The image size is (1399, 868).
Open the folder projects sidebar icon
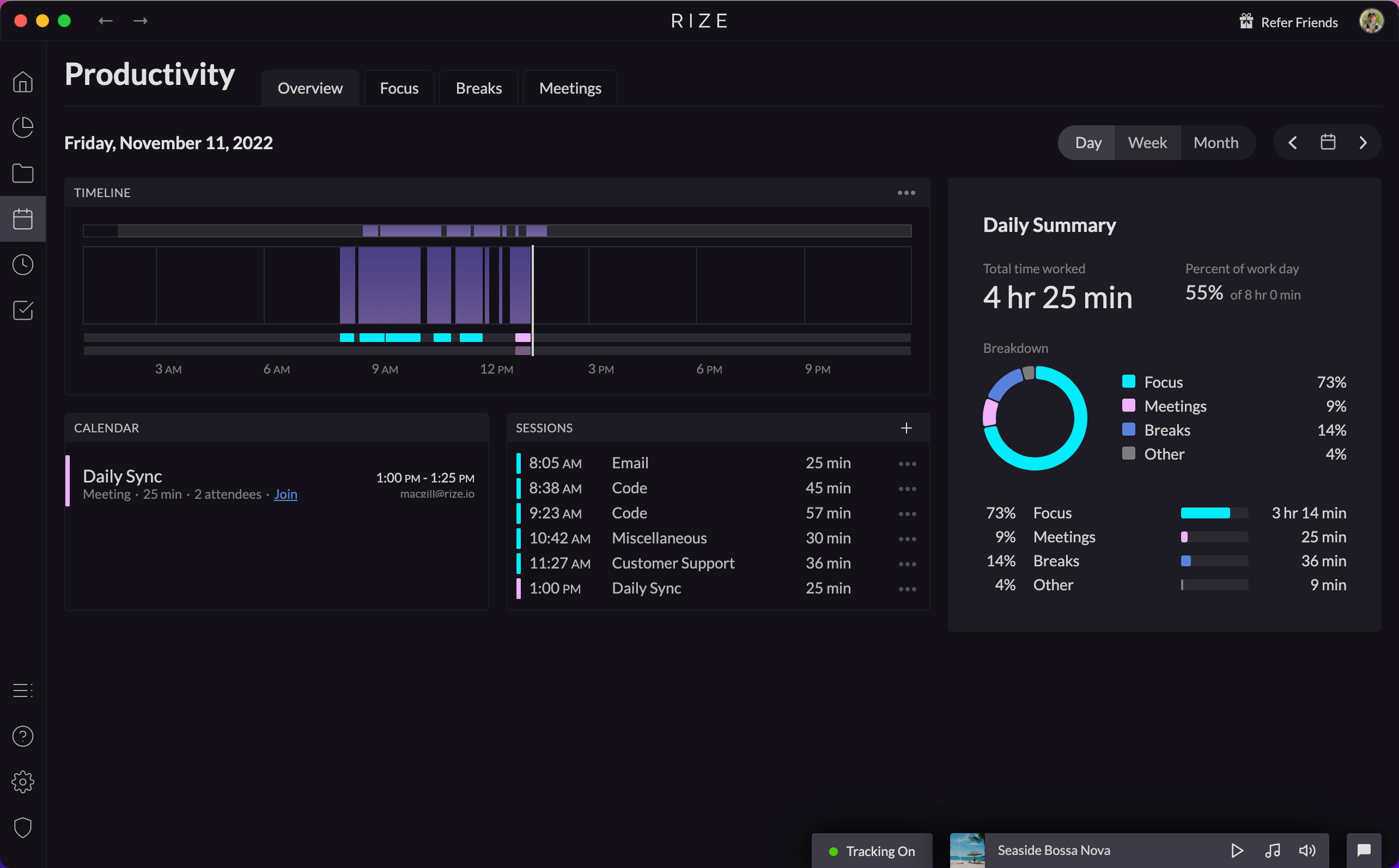23,173
